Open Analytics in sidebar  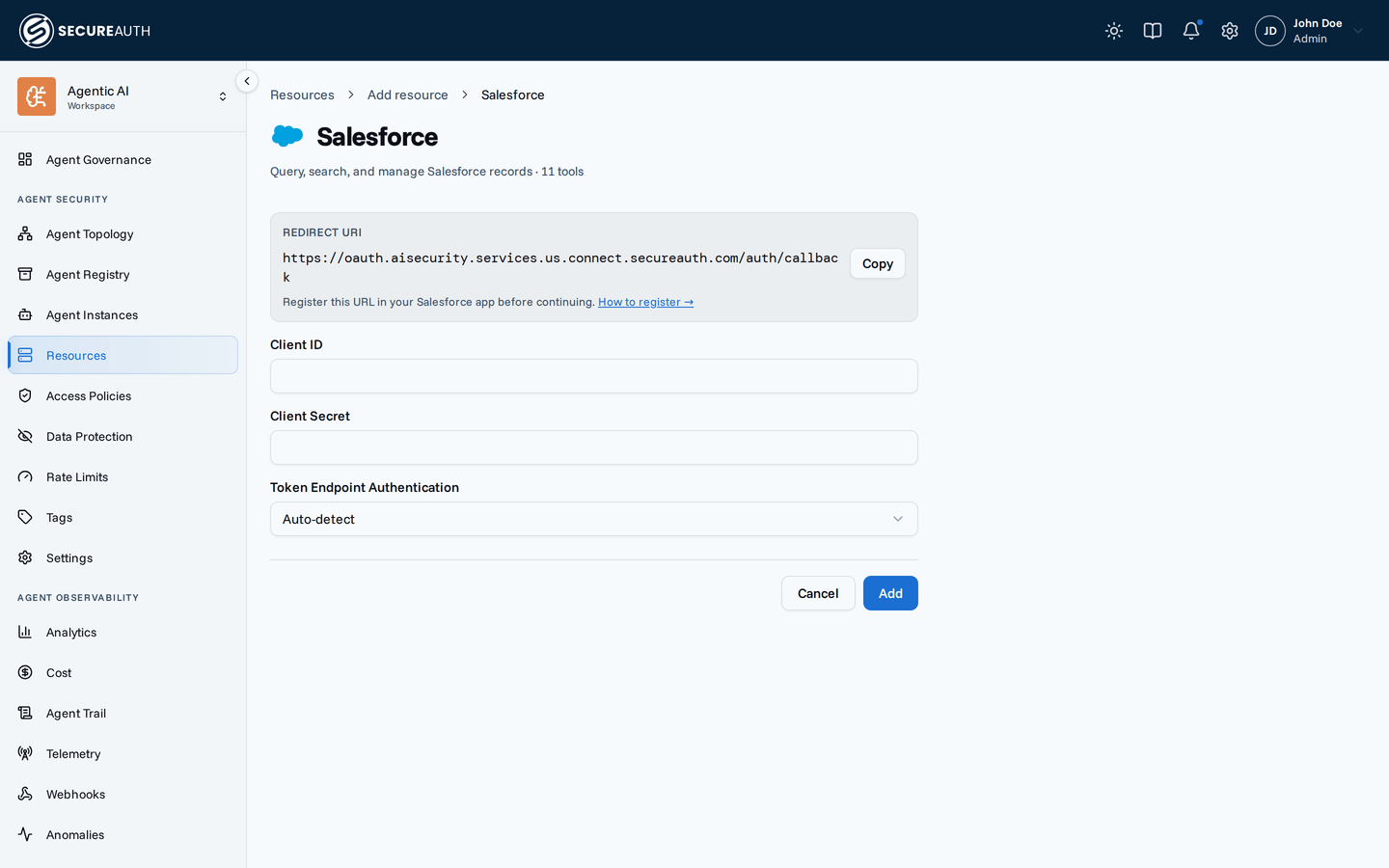pyautogui.click(x=123, y=632)
